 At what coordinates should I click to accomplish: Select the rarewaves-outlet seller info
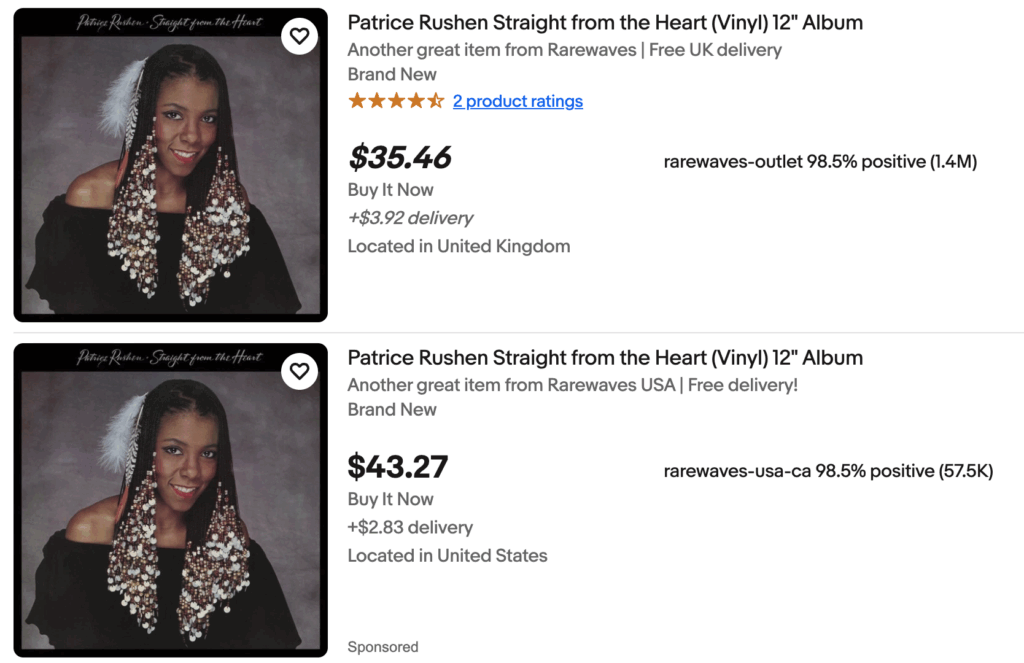820,161
